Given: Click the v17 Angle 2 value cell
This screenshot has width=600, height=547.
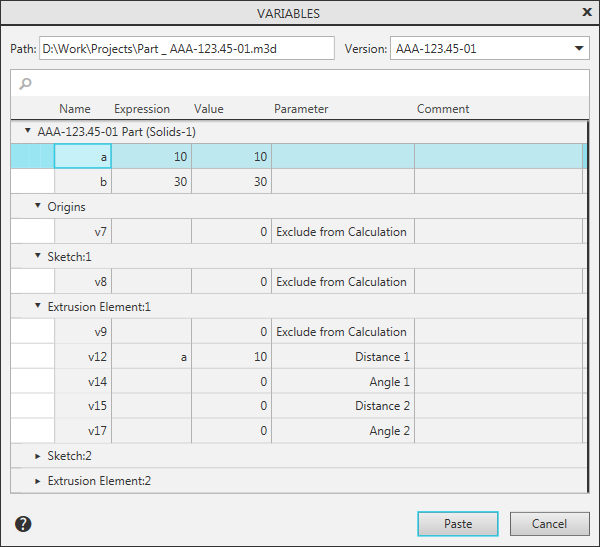Looking at the screenshot, I should [x=231, y=431].
